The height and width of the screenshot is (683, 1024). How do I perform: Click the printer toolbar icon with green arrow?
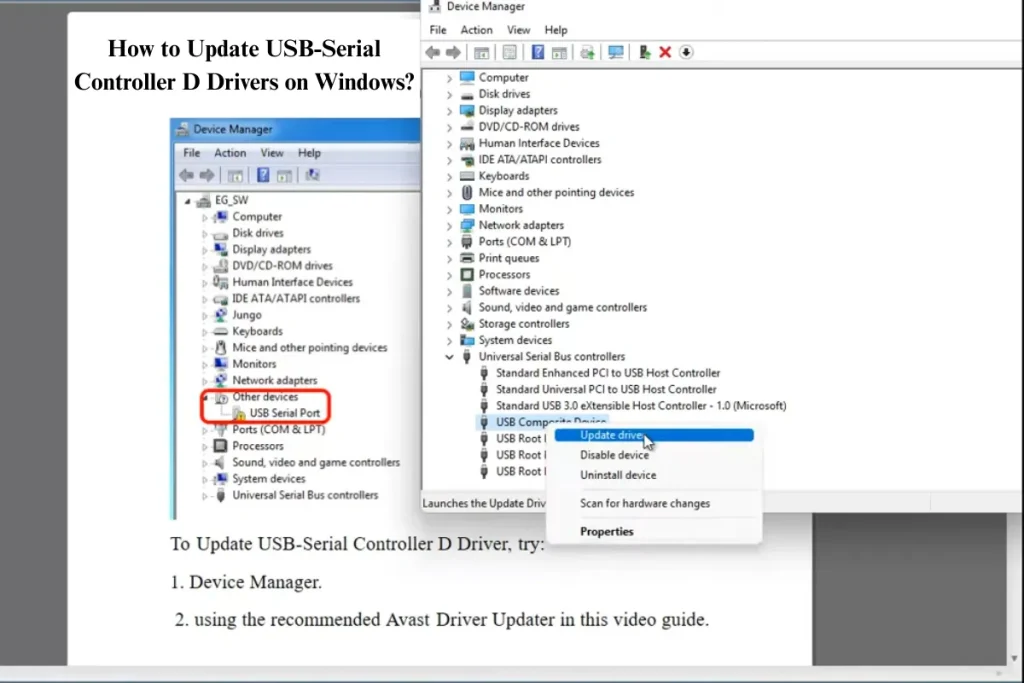pyautogui.click(x=587, y=52)
